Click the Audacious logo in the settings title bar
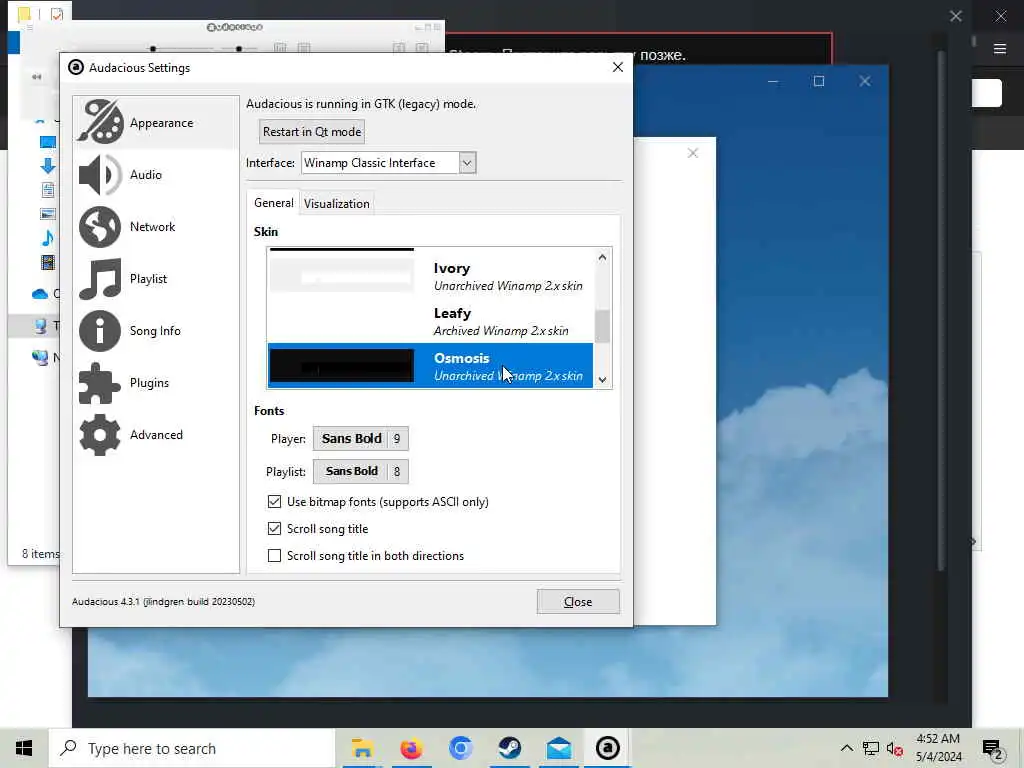The width and height of the screenshot is (1024, 768). (x=76, y=67)
